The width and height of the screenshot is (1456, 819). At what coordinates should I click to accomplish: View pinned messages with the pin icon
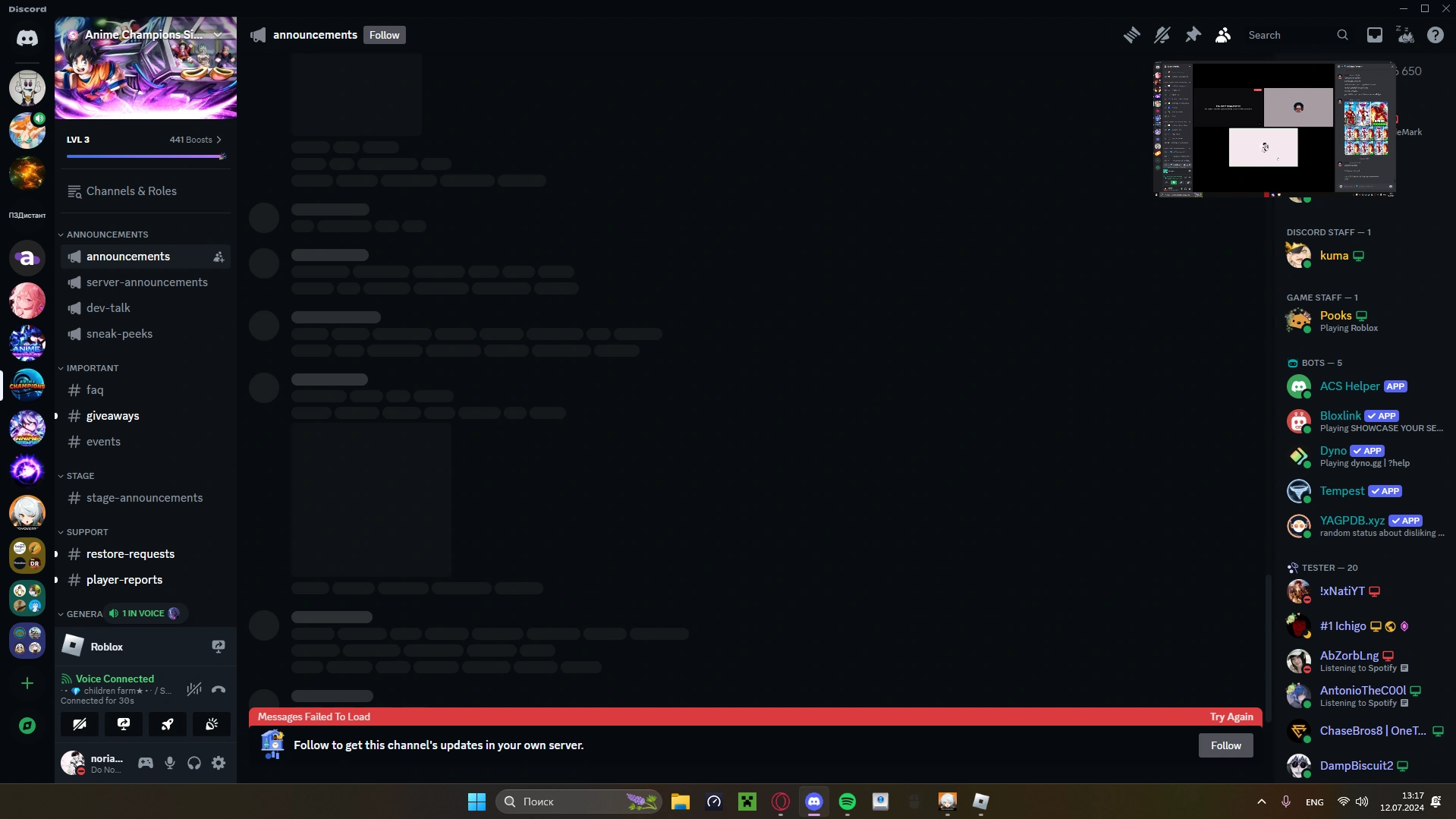[x=1192, y=35]
